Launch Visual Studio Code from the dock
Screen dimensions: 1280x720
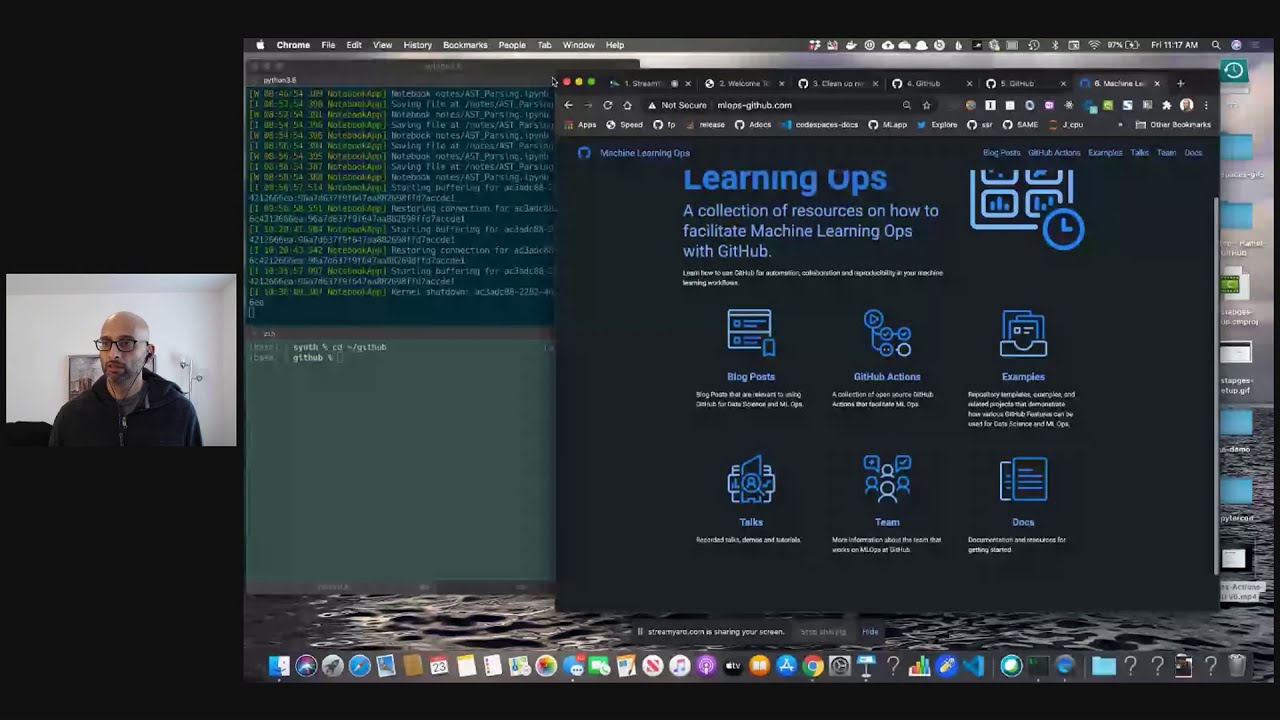click(x=973, y=666)
